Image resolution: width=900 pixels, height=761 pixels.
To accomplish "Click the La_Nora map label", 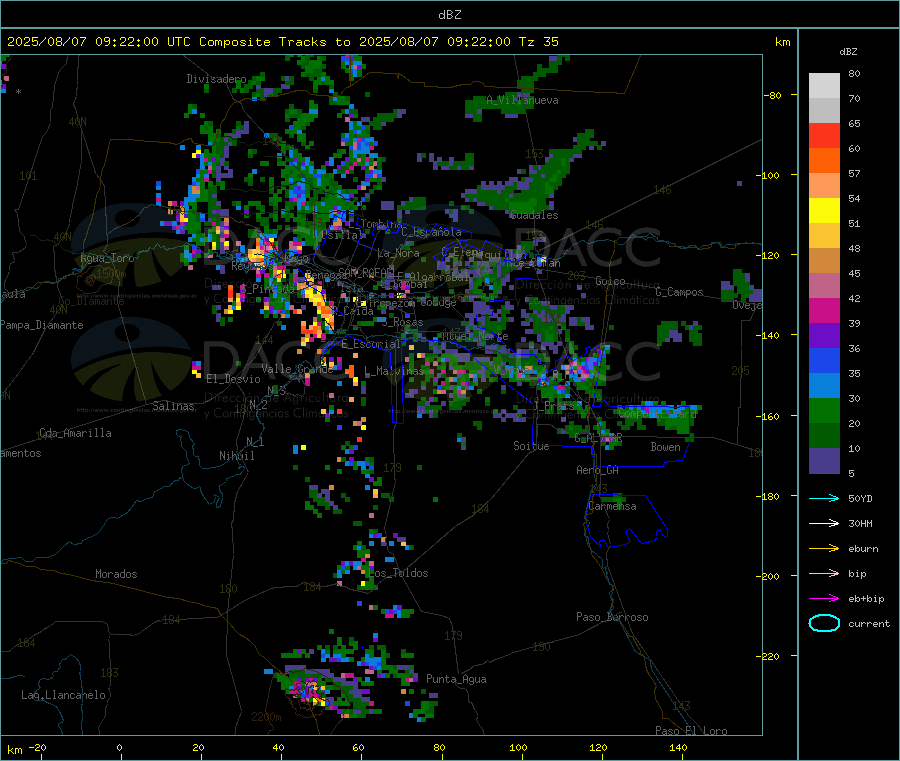I will coord(398,253).
